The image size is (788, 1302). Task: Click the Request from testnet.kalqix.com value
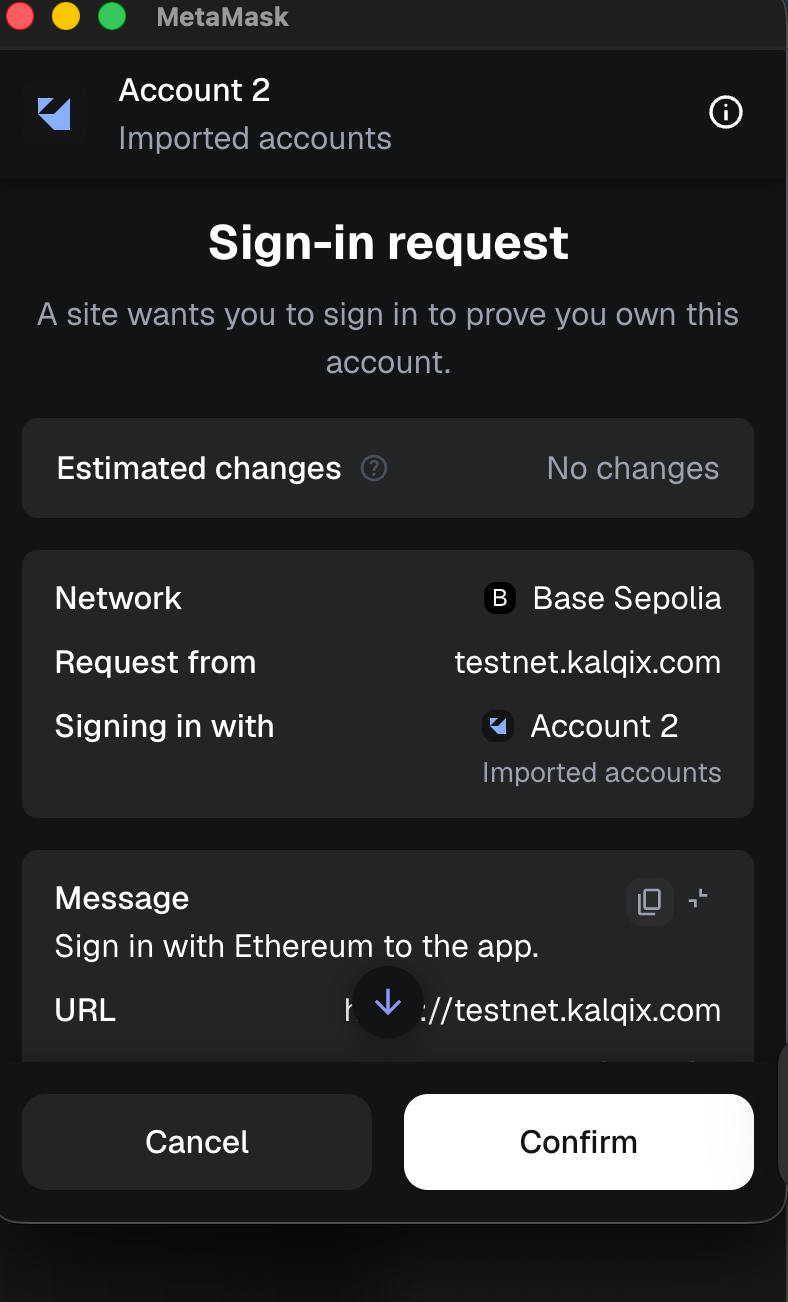(x=587, y=662)
